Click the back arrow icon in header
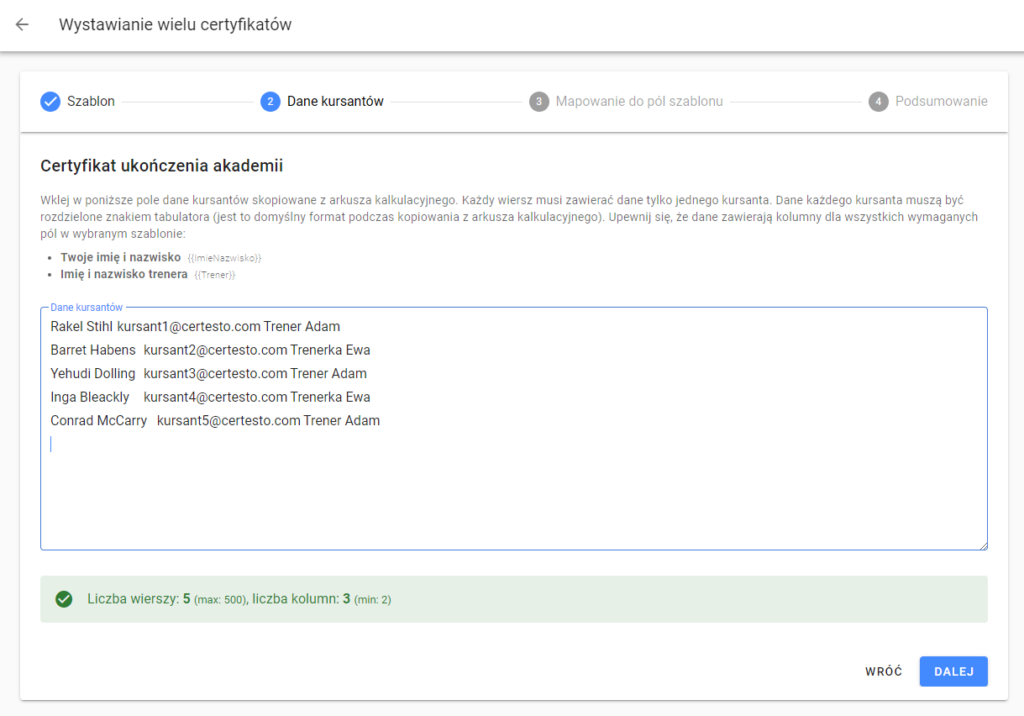This screenshot has height=716, width=1024. coord(22,25)
